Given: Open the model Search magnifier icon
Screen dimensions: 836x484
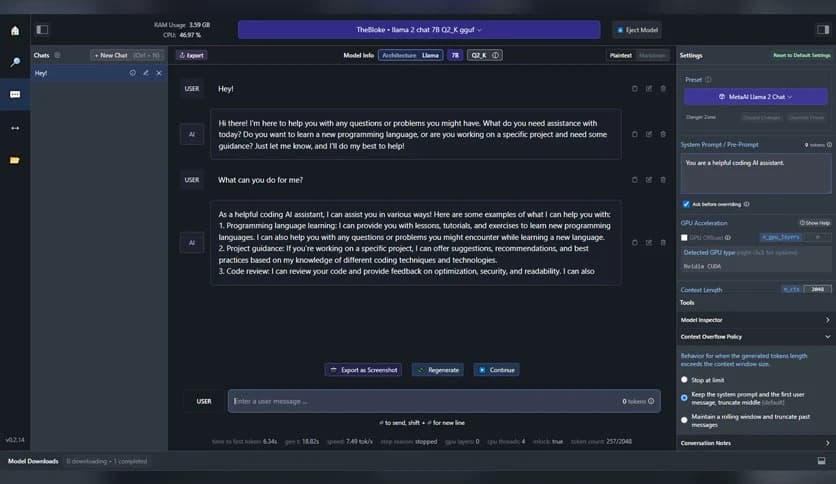Looking at the screenshot, I should 14,62.
